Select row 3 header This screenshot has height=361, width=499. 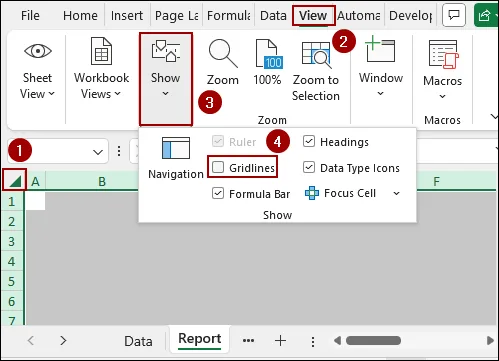pos(12,241)
